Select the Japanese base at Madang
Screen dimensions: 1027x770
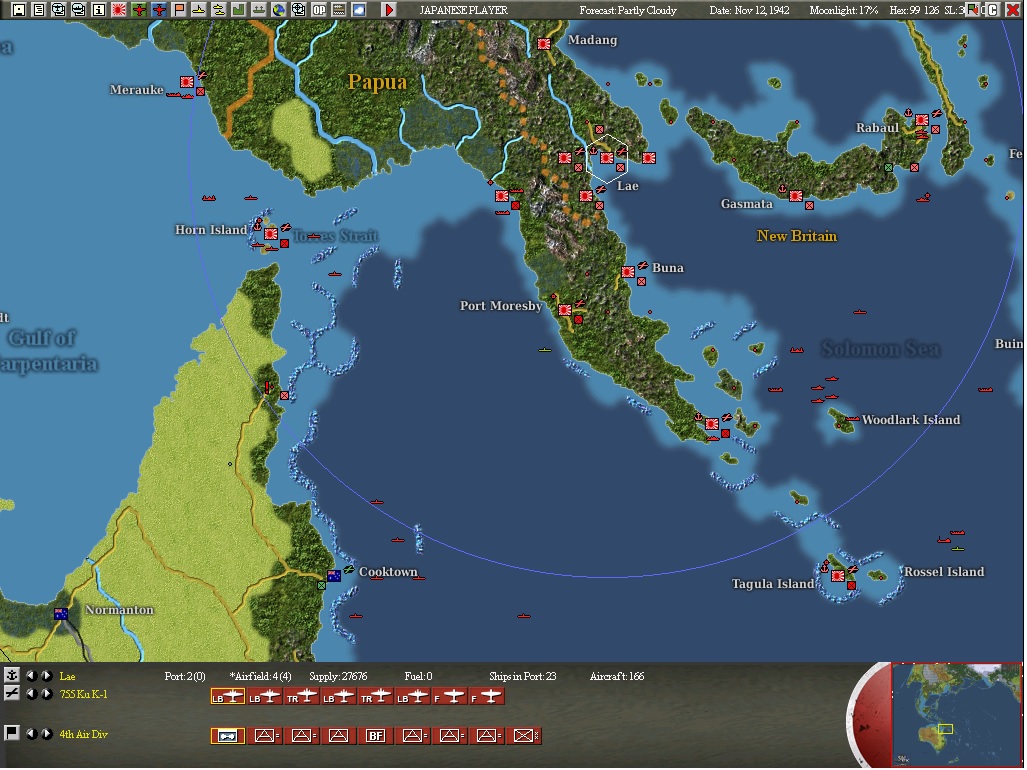[544, 44]
